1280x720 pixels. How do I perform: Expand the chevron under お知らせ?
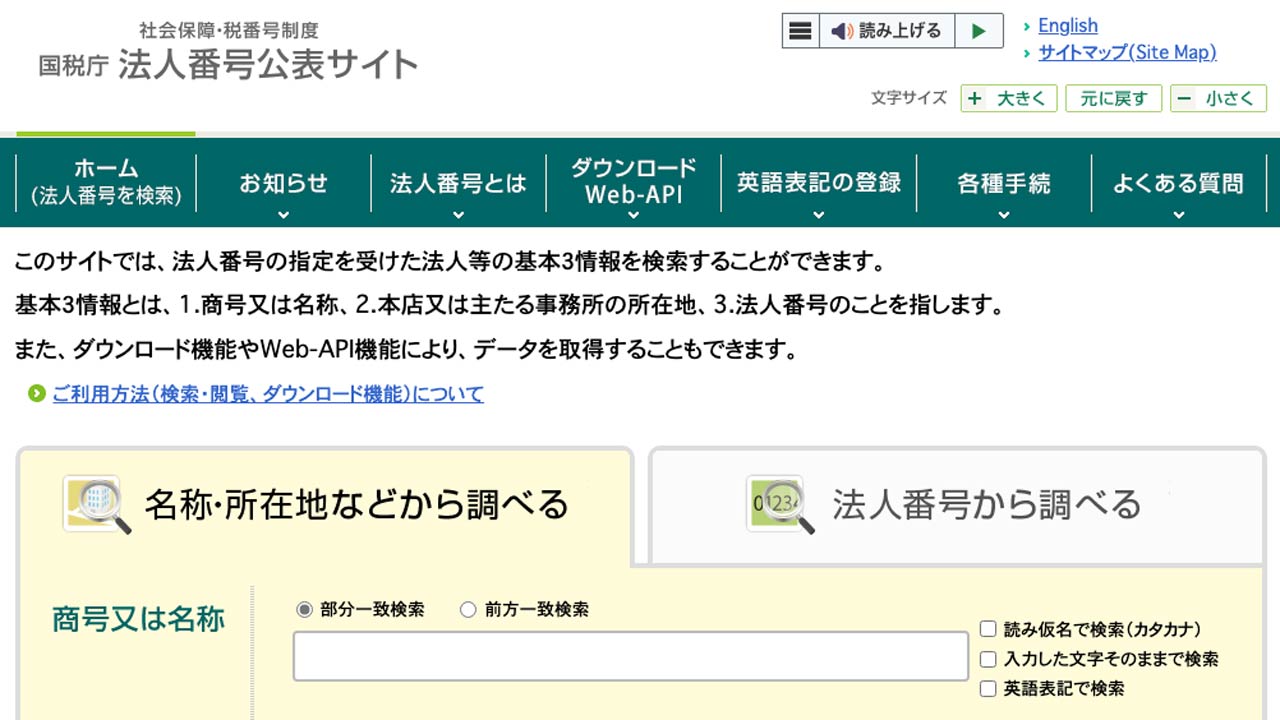click(283, 214)
